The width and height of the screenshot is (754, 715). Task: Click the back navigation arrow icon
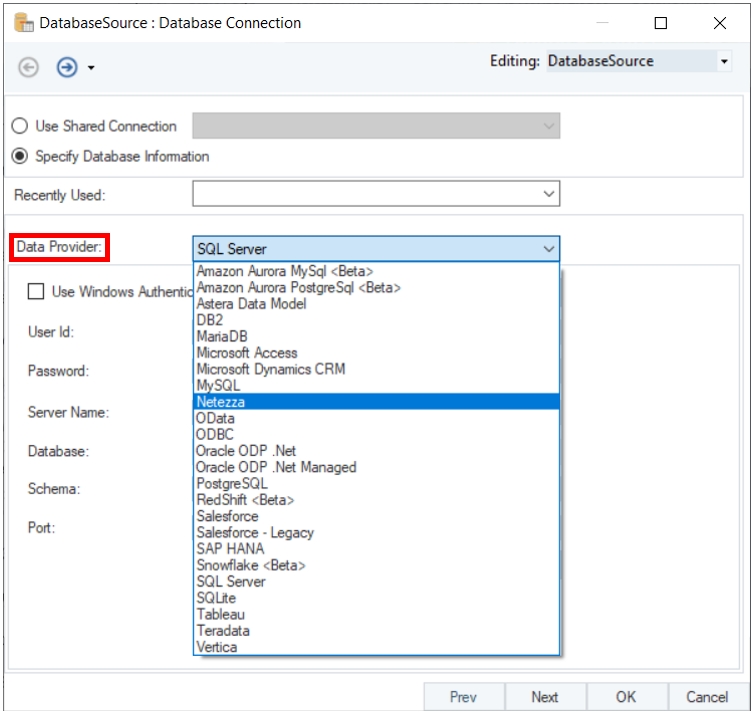click(x=29, y=67)
